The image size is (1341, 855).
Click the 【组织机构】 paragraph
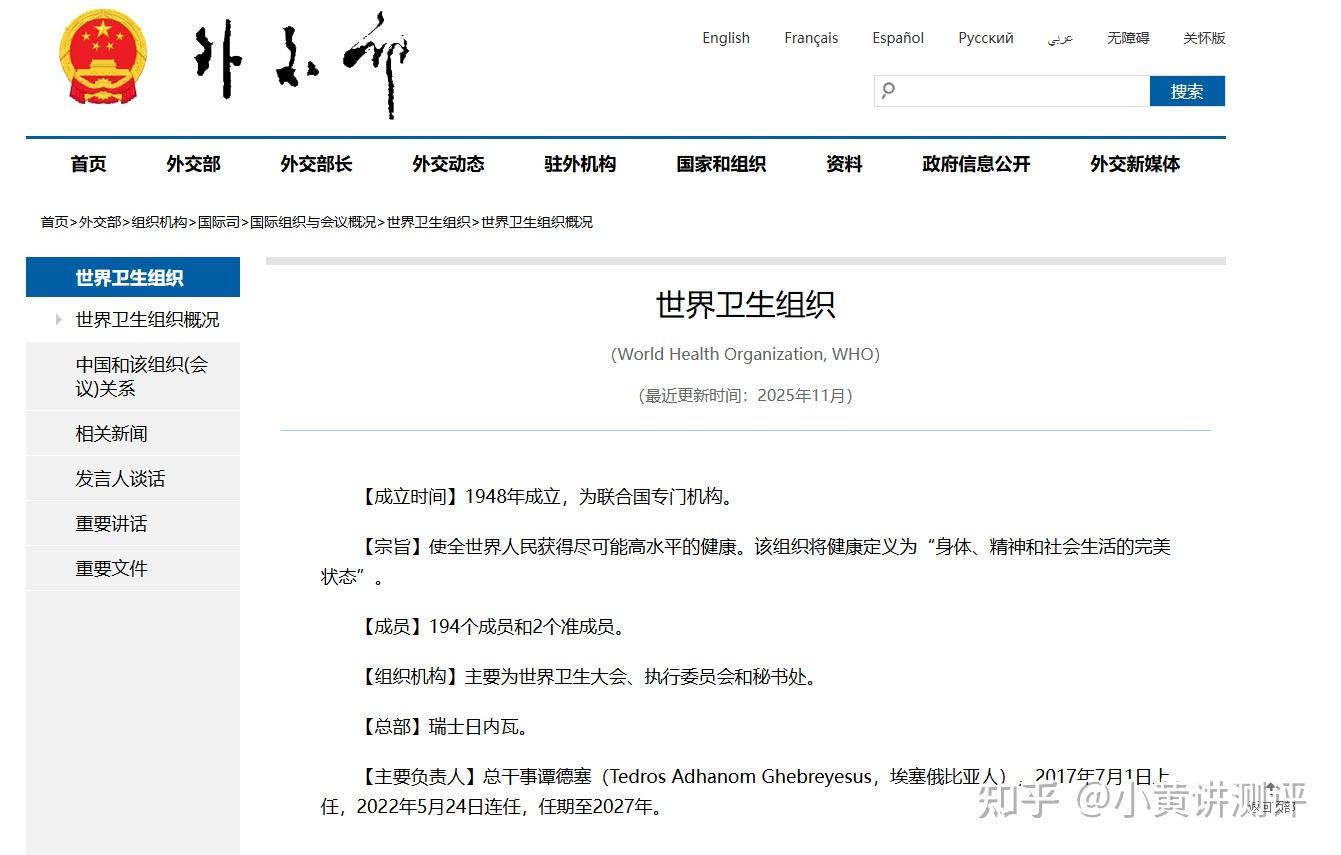[587, 677]
